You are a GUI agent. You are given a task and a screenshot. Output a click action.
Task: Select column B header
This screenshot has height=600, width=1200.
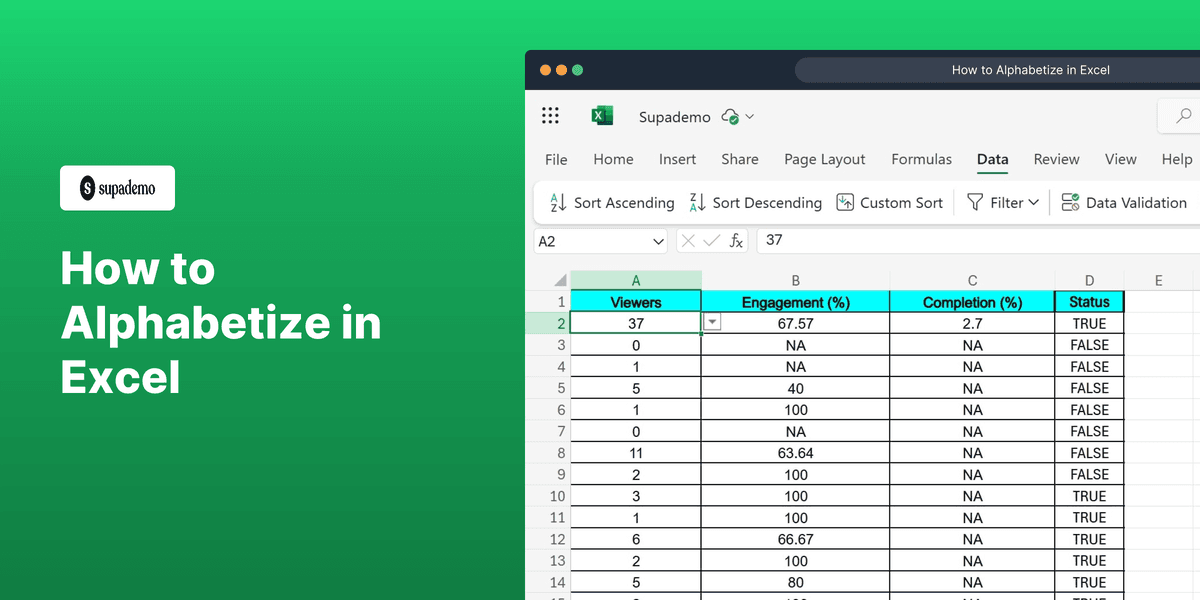tap(795, 280)
